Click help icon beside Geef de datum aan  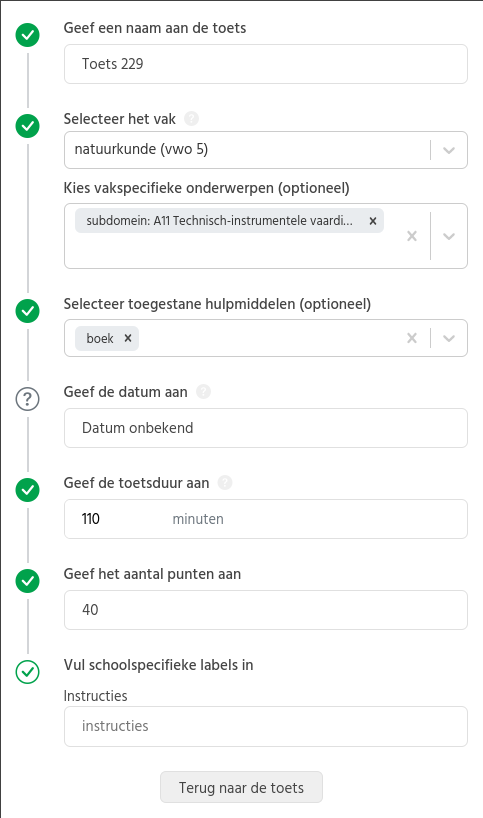(x=203, y=392)
